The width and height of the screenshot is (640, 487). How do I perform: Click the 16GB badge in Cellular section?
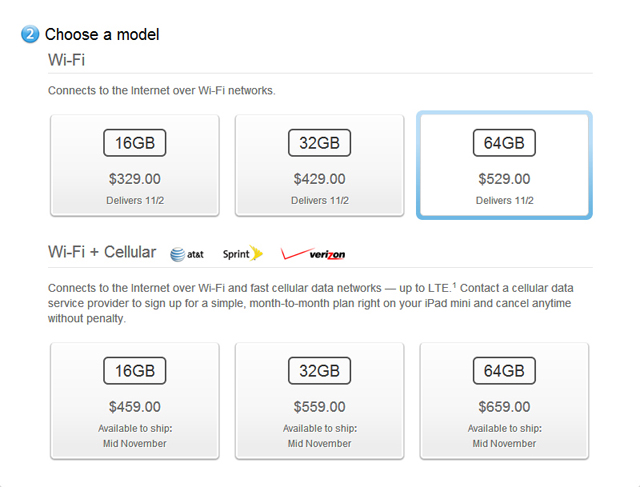tap(135, 371)
